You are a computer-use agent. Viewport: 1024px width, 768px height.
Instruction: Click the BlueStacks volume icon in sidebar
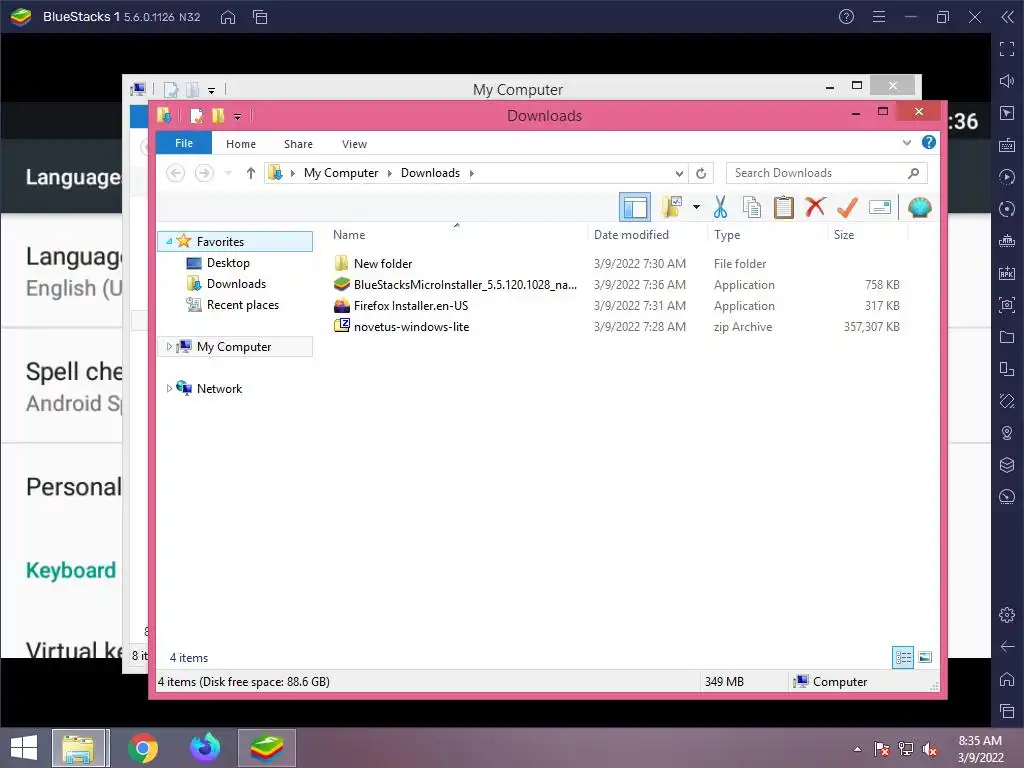coord(1007,81)
